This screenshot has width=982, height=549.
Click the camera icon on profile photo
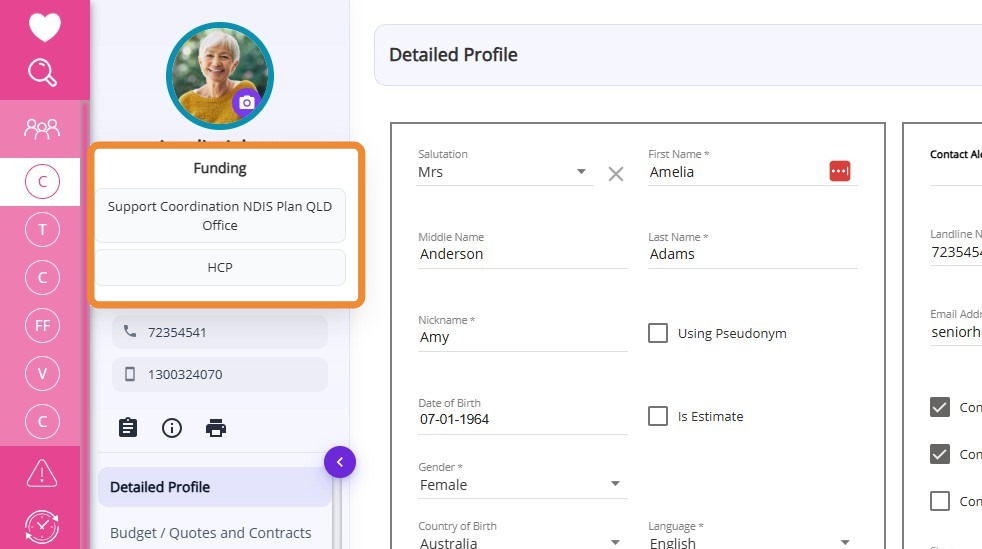point(247,102)
